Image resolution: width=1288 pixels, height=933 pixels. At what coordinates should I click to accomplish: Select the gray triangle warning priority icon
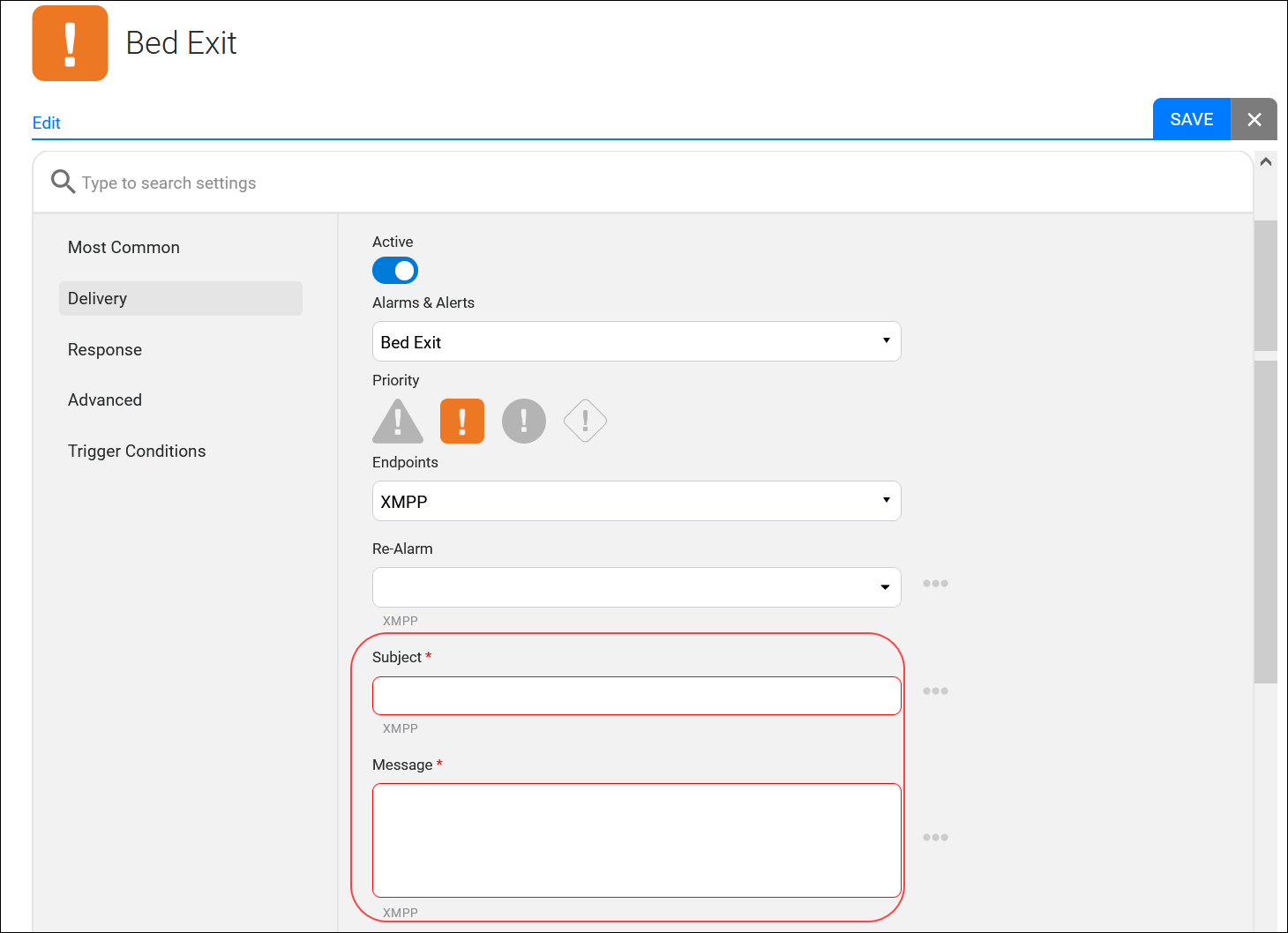[398, 422]
